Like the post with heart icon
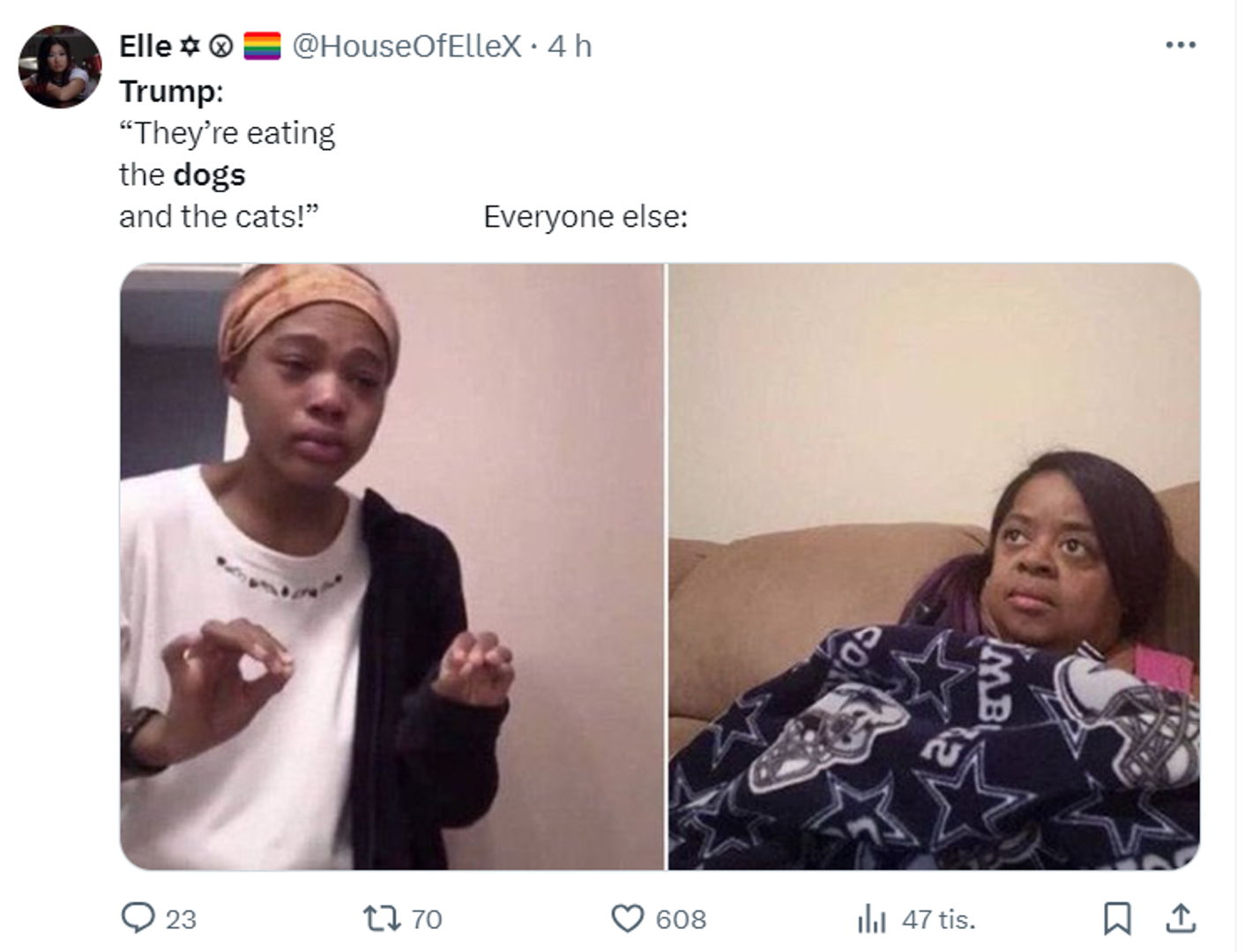 [x=627, y=919]
